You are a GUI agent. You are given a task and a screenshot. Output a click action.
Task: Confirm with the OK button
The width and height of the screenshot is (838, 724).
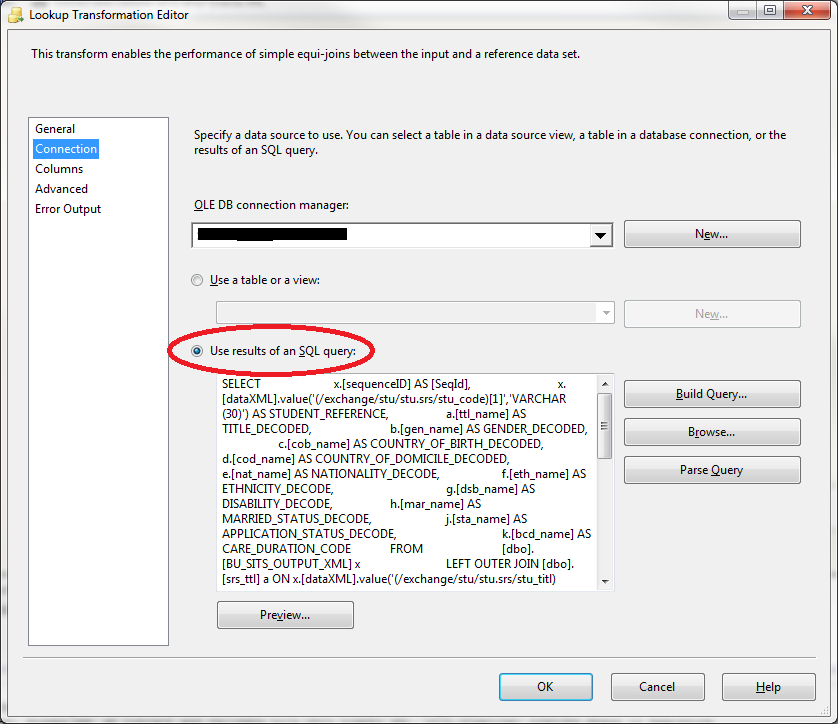coord(544,687)
